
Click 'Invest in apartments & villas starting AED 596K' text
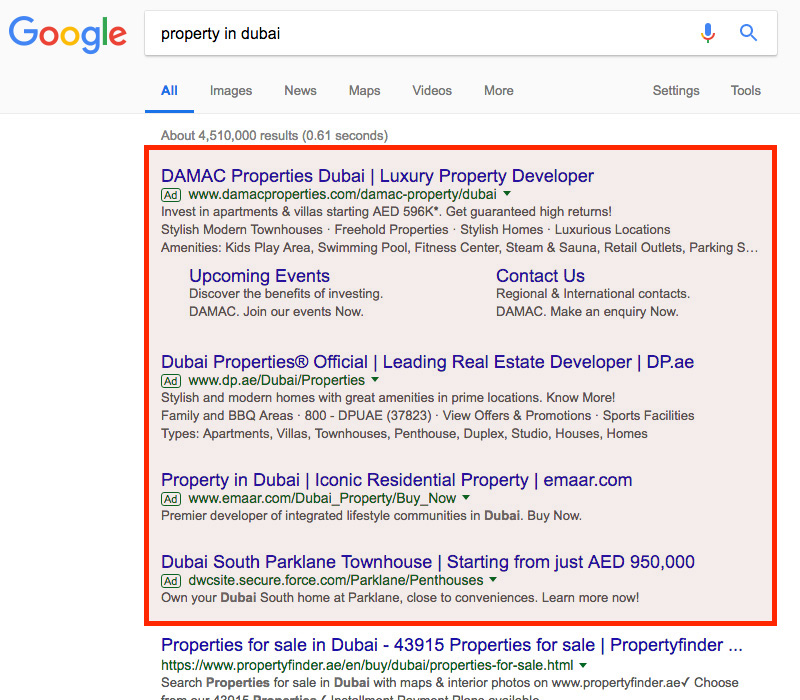click(x=386, y=212)
